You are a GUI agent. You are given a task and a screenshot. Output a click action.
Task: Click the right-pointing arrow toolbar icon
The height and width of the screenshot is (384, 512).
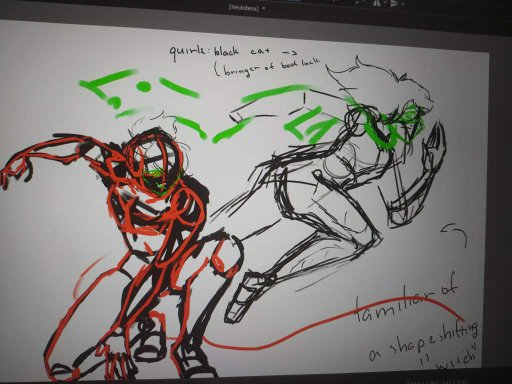click(x=394, y=3)
